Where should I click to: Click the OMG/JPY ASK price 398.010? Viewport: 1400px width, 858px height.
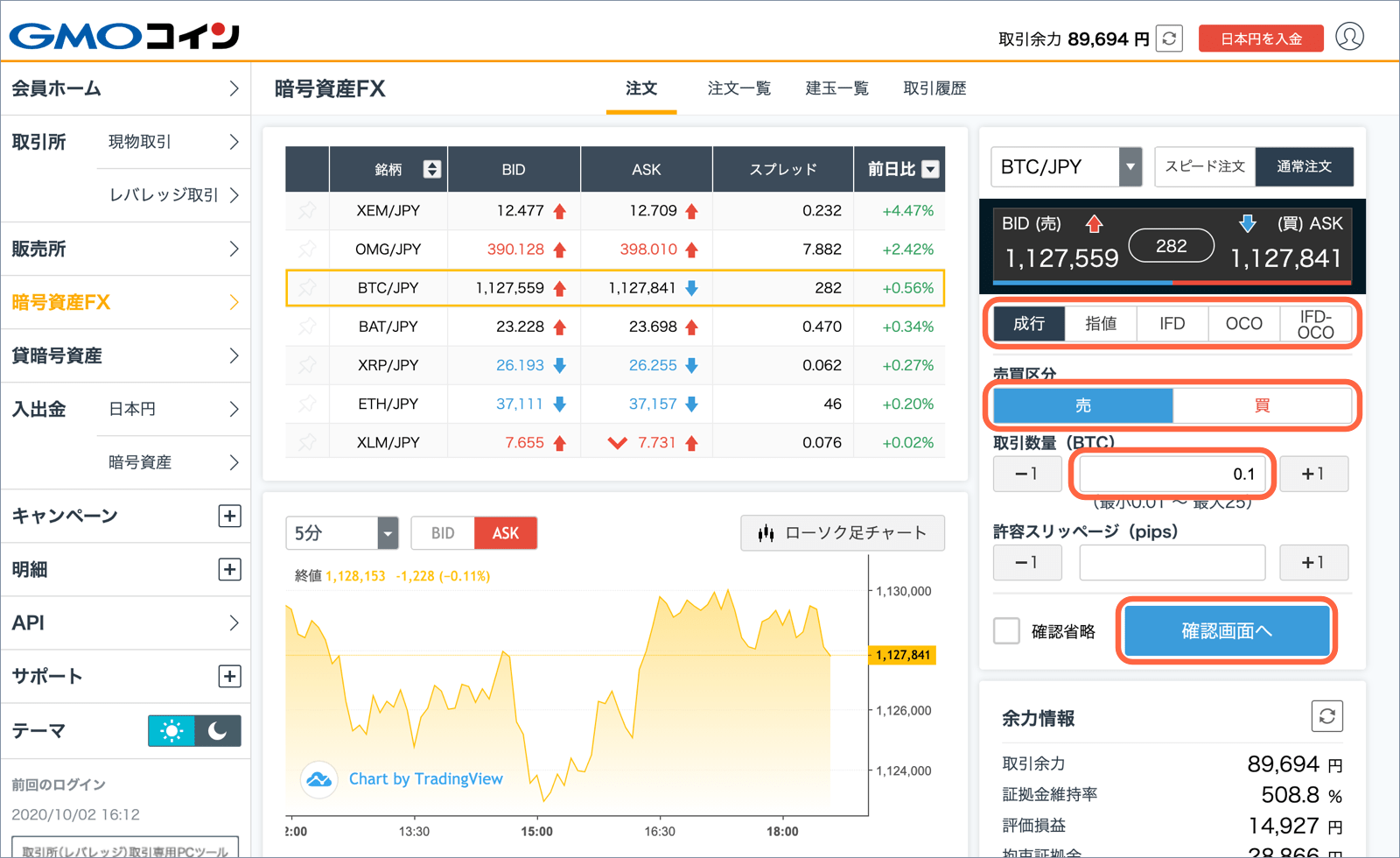point(648,250)
